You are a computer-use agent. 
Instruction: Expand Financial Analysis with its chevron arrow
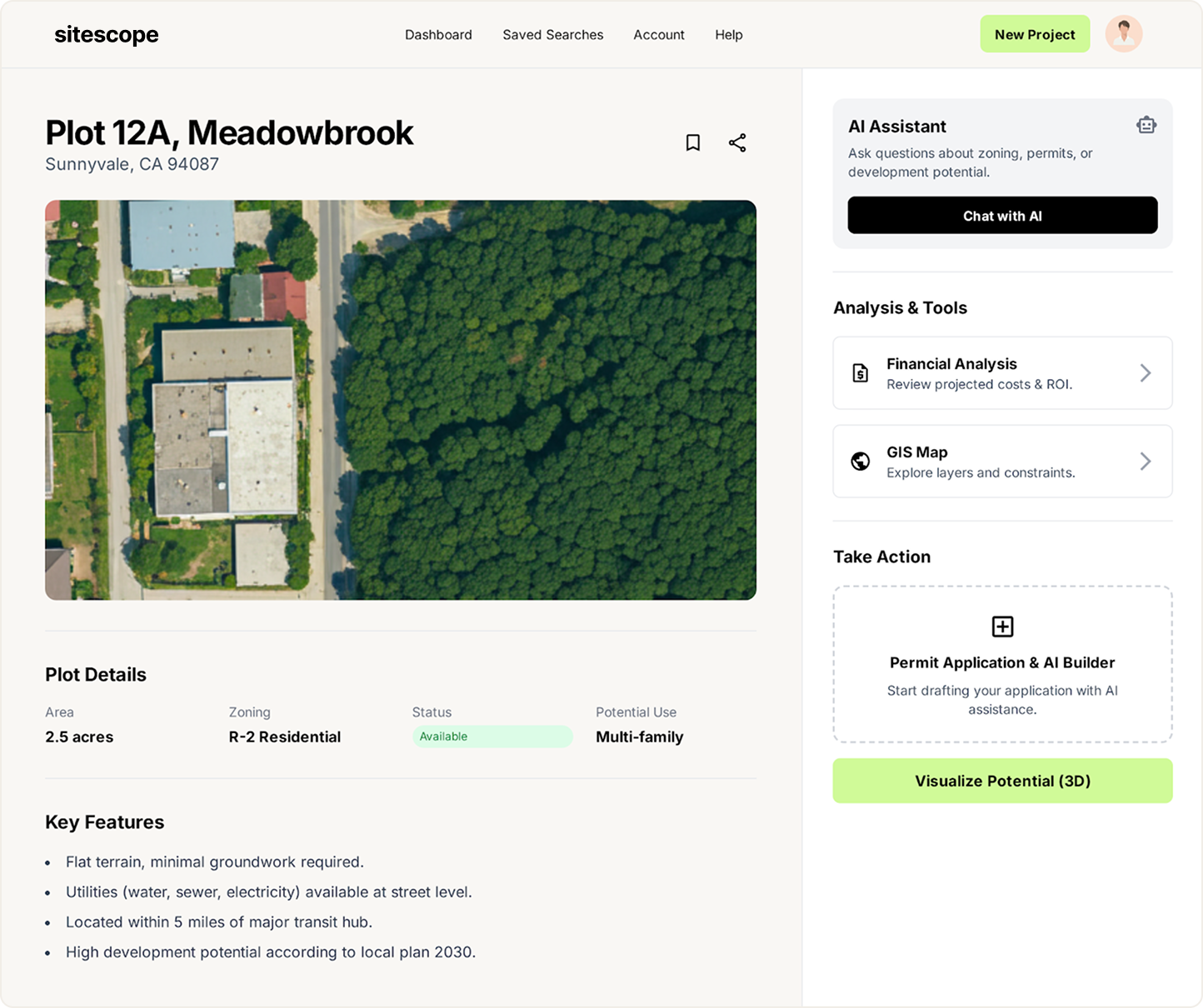coord(1146,373)
